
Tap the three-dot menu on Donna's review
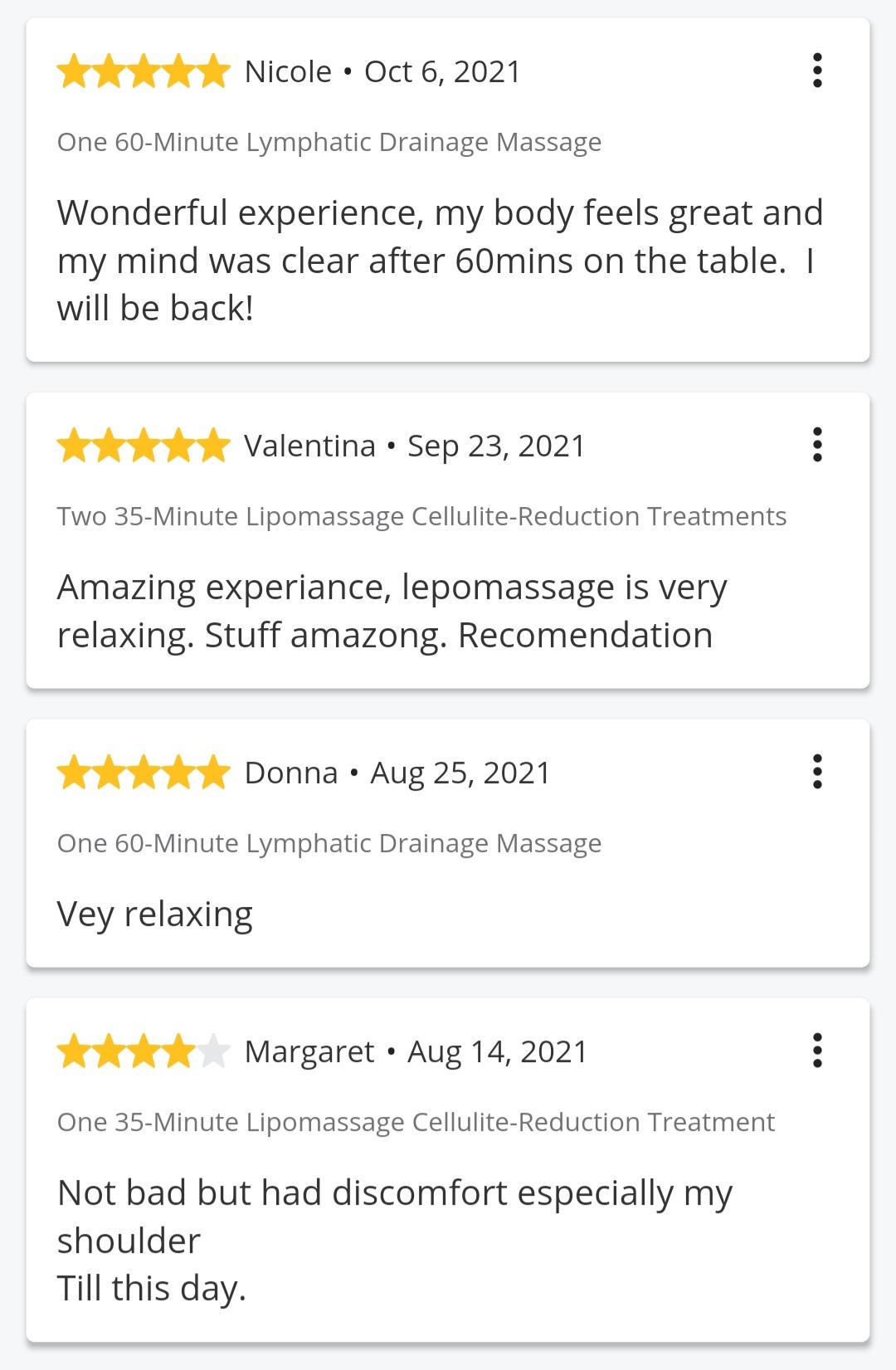coord(817,772)
